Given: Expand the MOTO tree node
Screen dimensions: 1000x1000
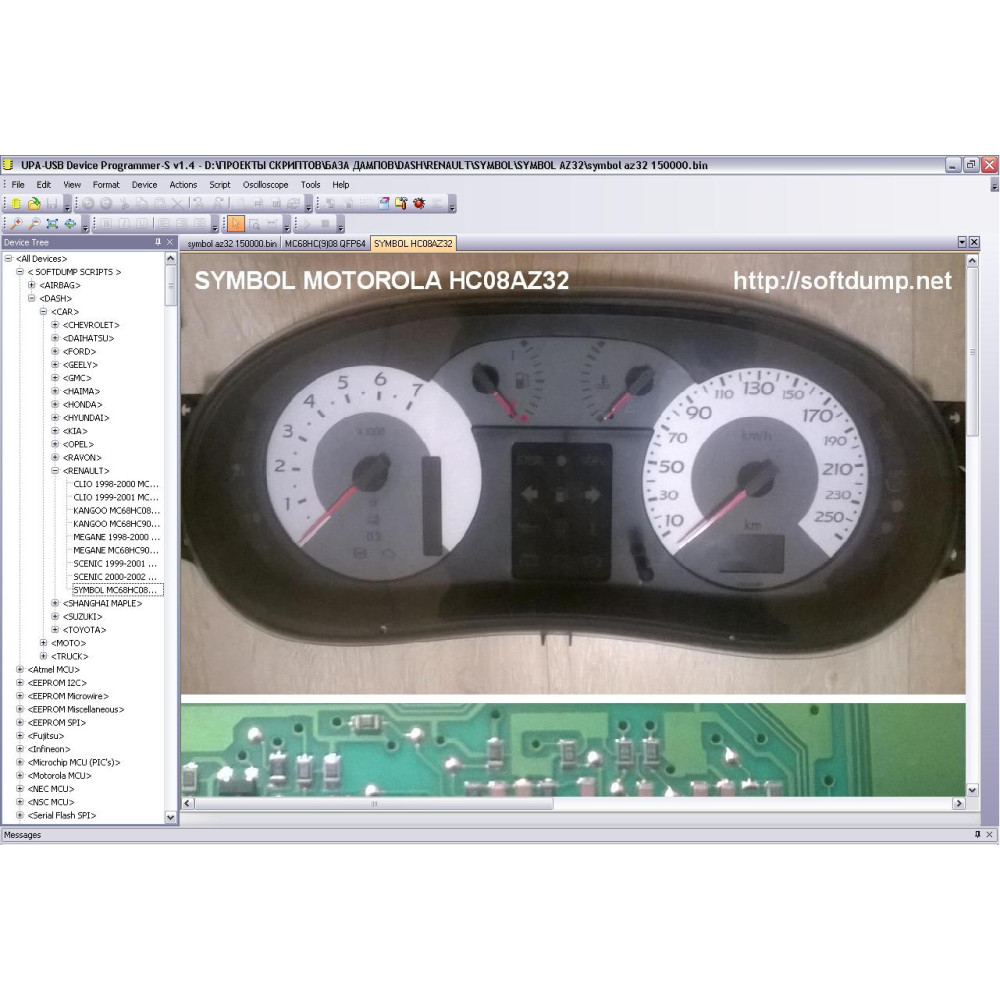Looking at the screenshot, I should pos(43,643).
